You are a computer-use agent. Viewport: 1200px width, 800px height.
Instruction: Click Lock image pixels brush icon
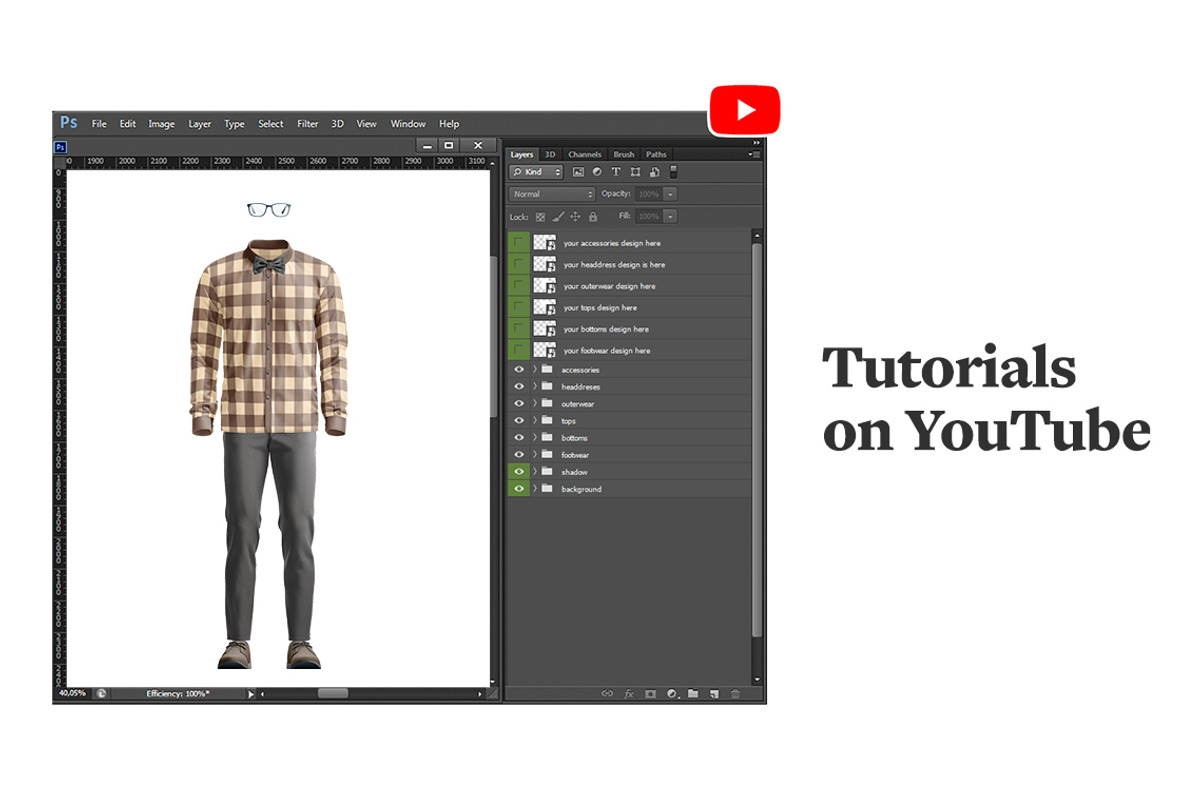(x=558, y=216)
